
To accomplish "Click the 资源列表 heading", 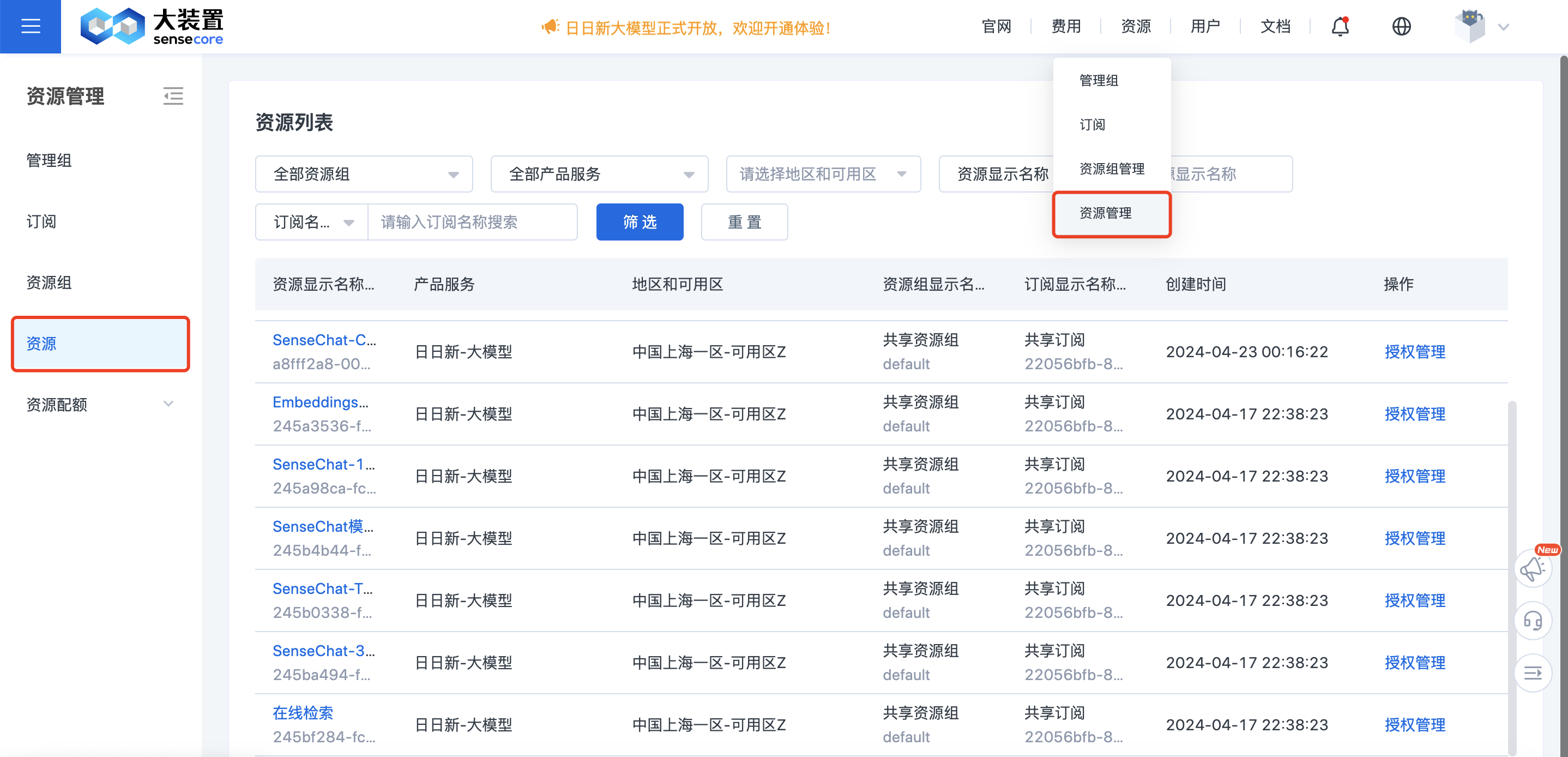I will pyautogui.click(x=294, y=122).
